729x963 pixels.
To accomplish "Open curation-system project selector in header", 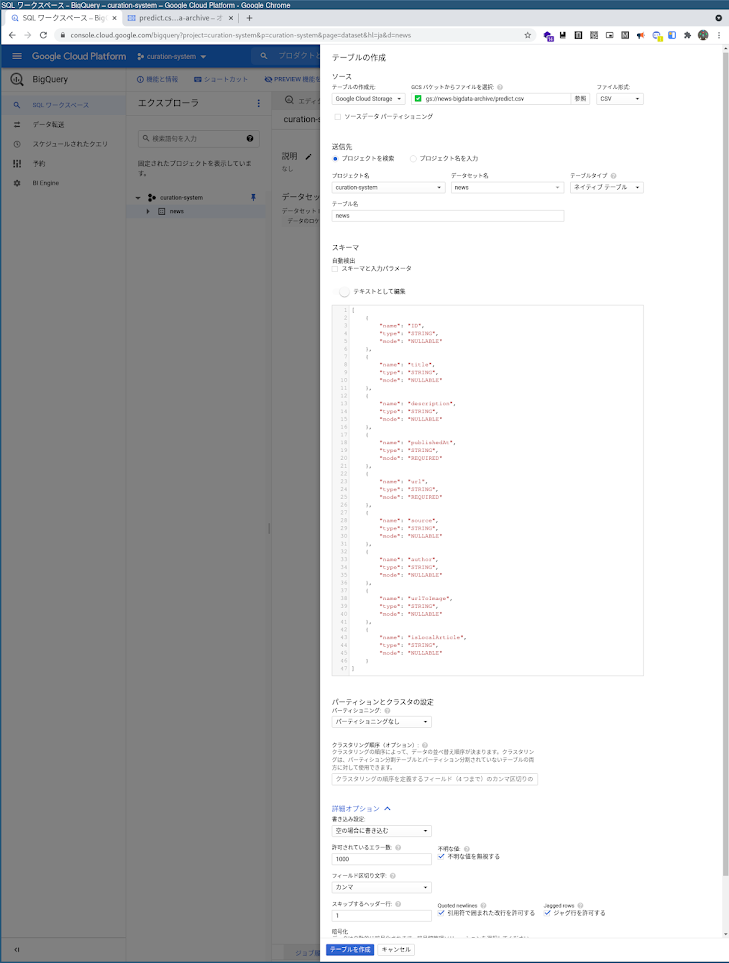I will coord(172,57).
